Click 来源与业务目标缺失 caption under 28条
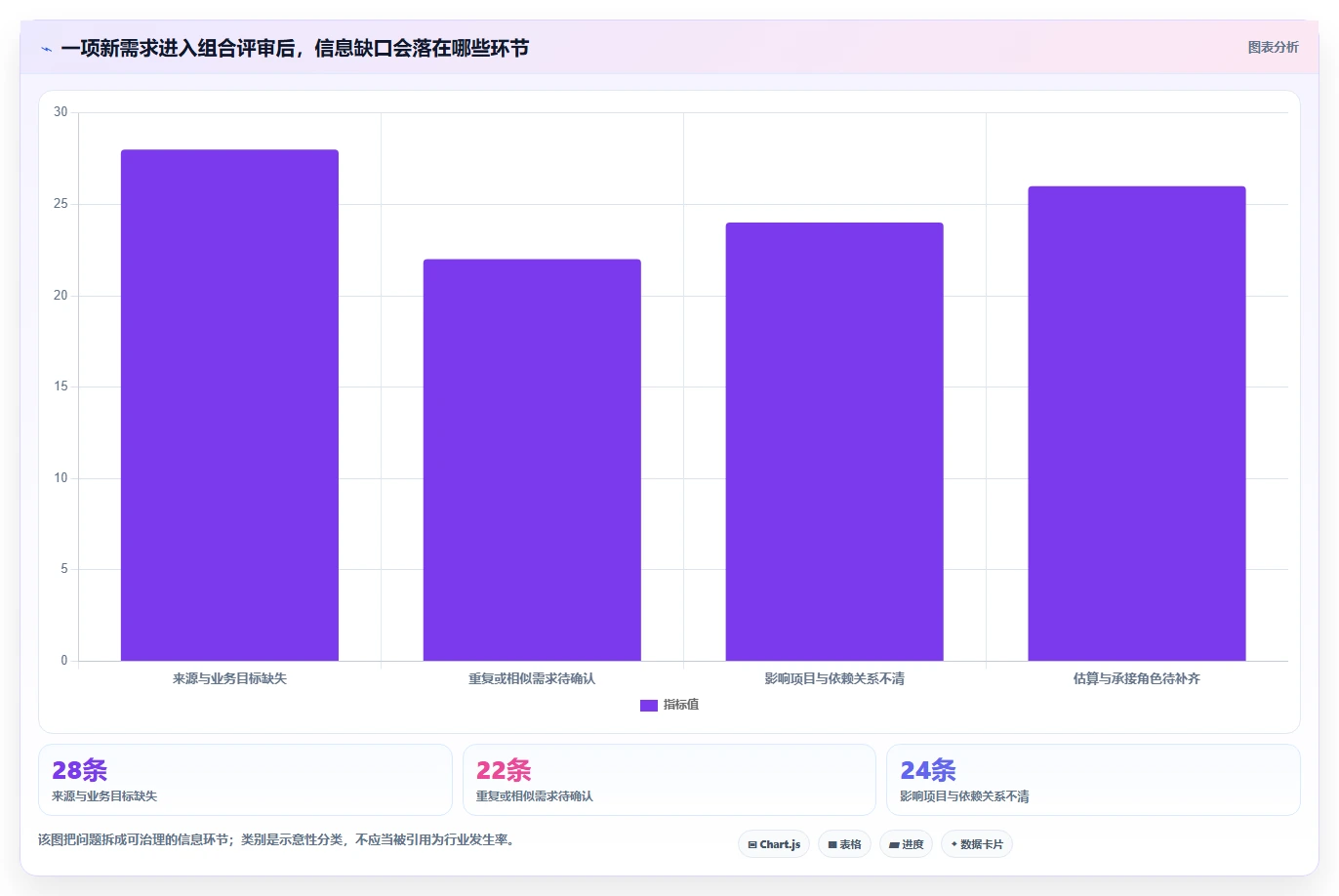The height and width of the screenshot is (896, 1339). [x=104, y=796]
